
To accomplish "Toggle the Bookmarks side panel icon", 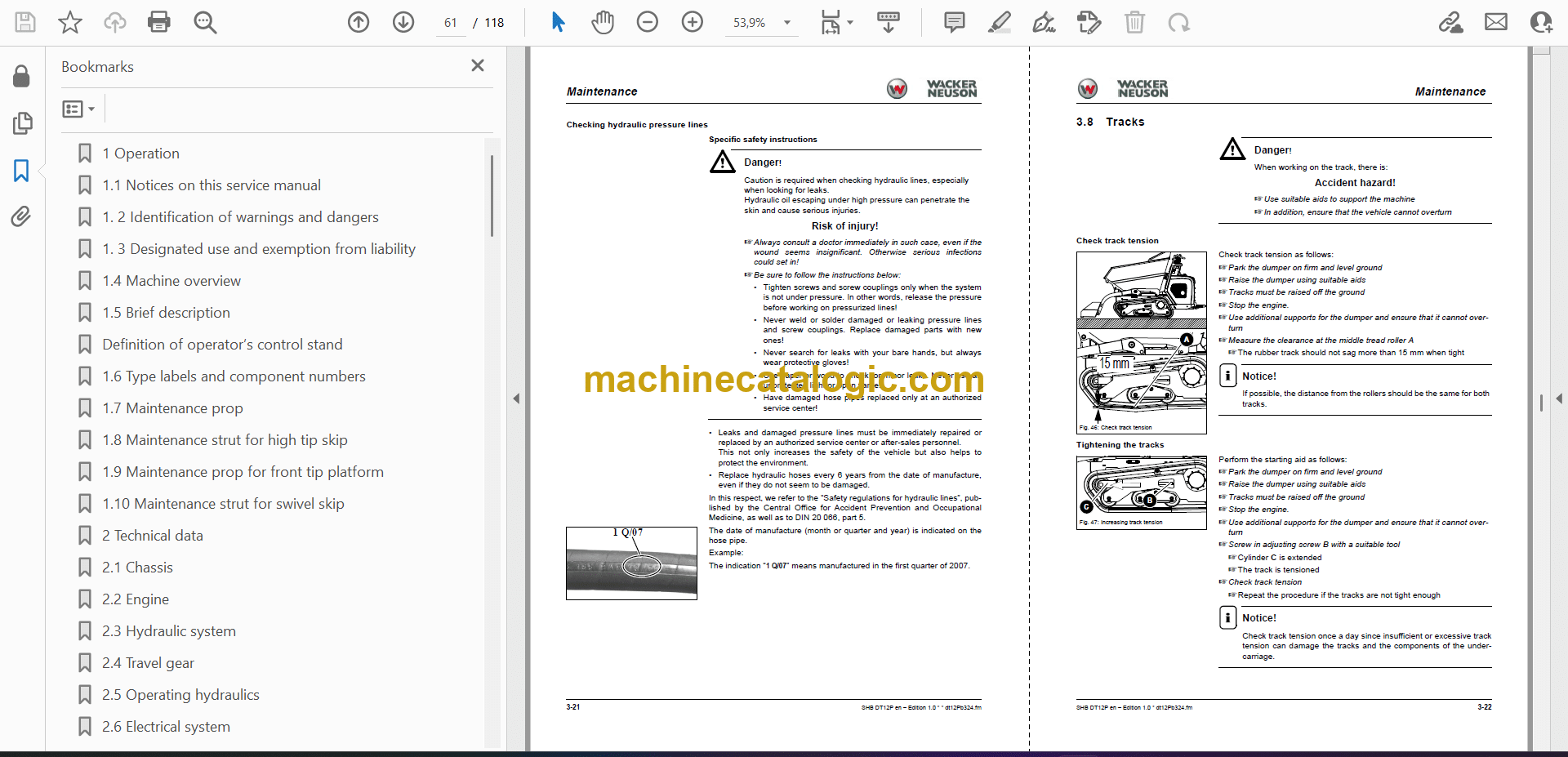I will point(21,171).
